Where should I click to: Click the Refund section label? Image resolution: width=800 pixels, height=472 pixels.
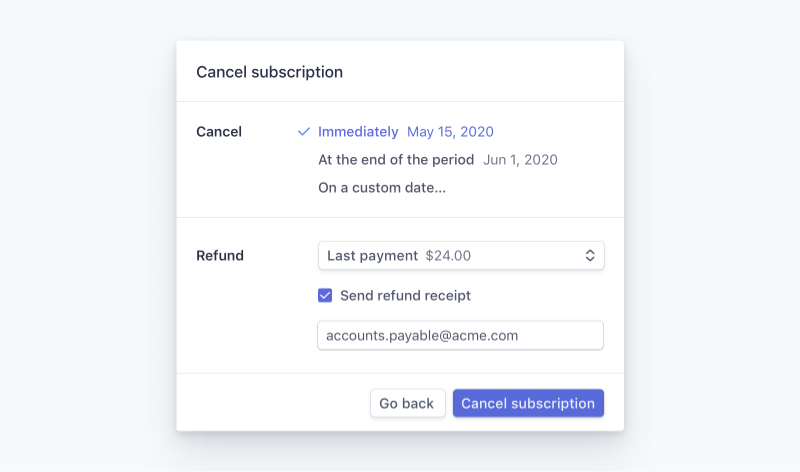[220, 256]
